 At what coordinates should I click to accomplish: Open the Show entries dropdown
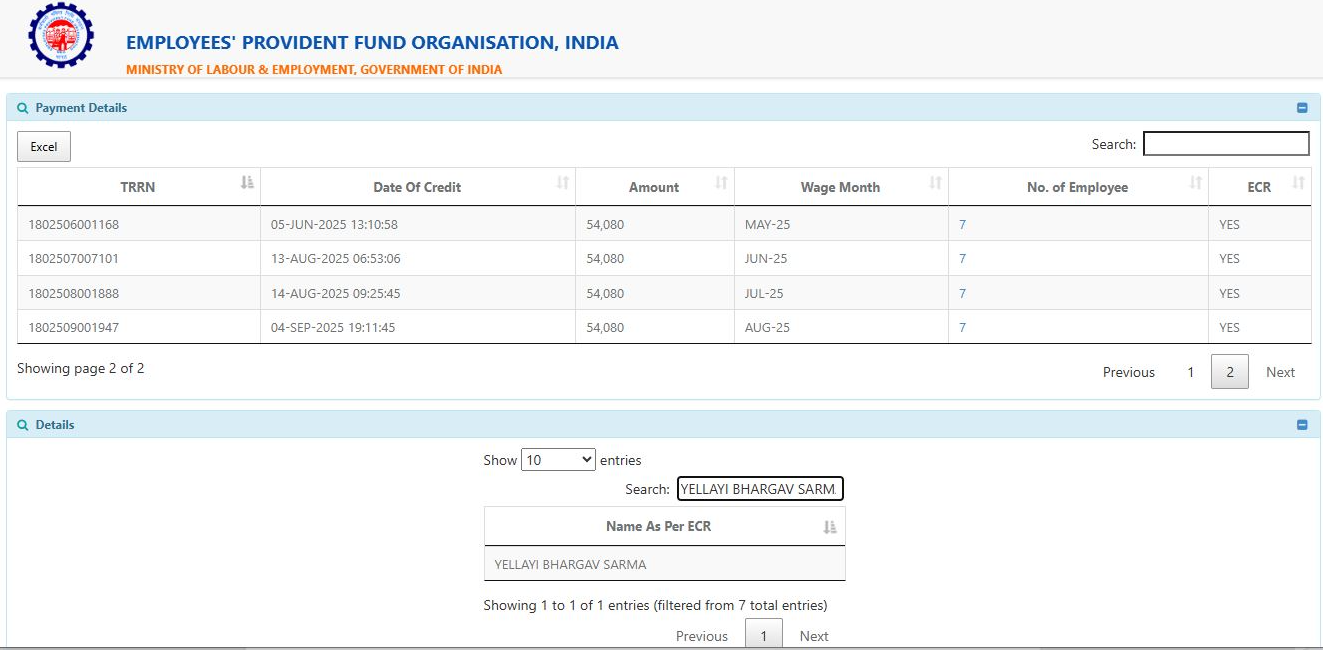point(558,460)
